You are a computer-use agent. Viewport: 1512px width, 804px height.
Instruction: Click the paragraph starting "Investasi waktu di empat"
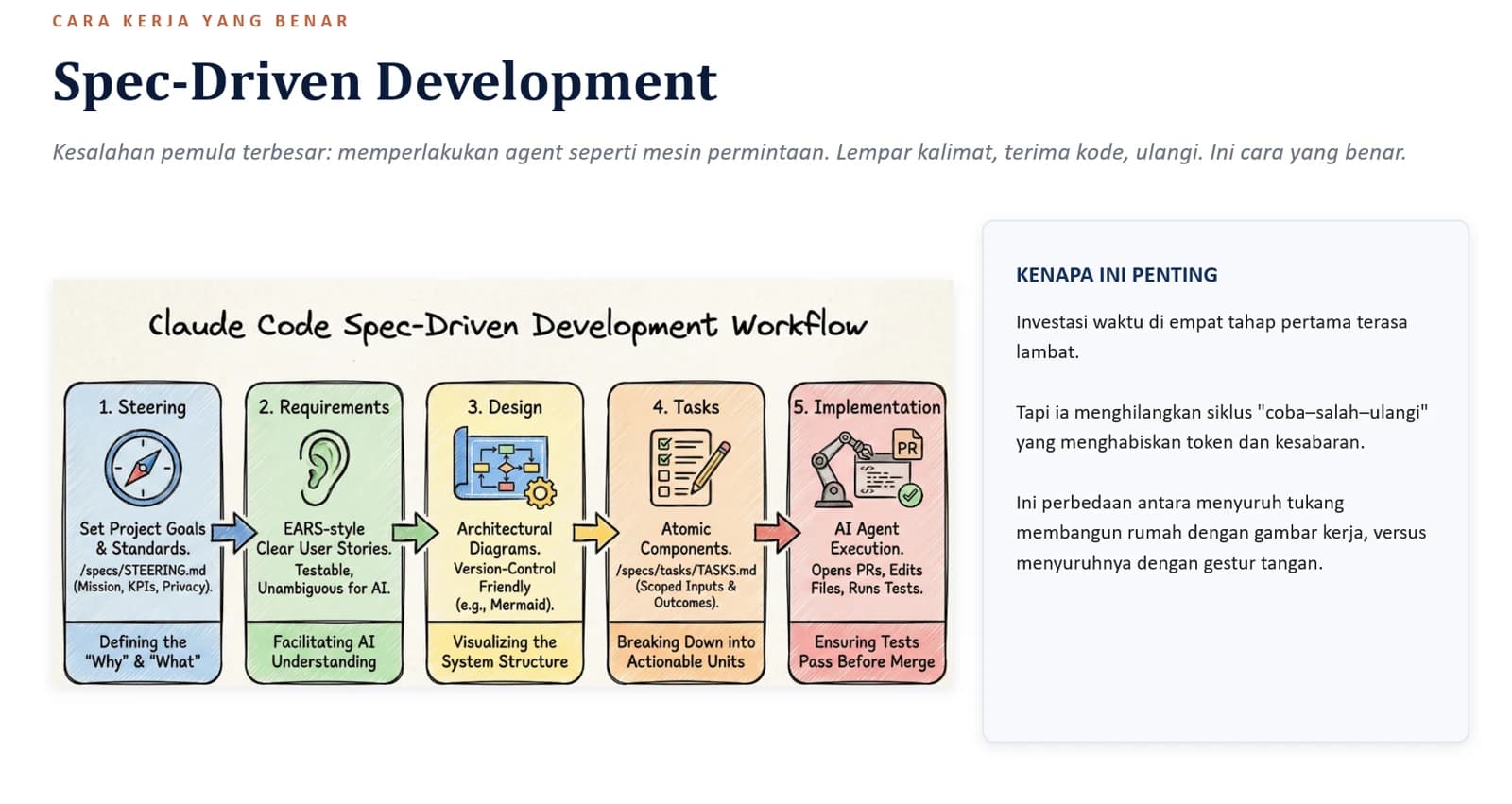[x=1211, y=336]
